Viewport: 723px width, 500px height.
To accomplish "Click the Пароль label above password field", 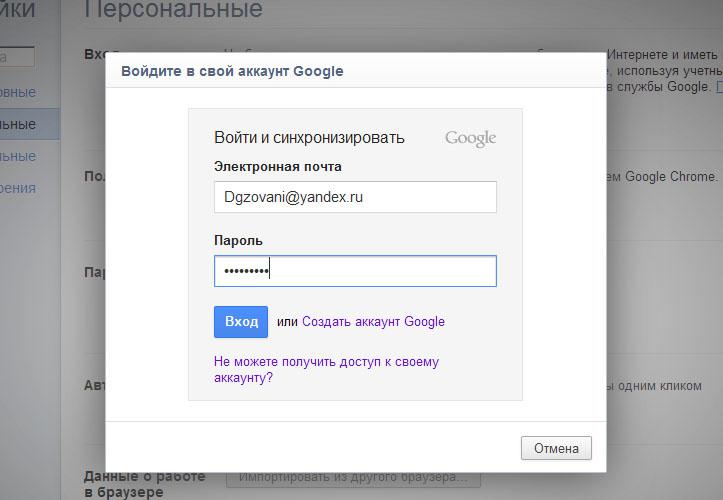I will [x=238, y=240].
